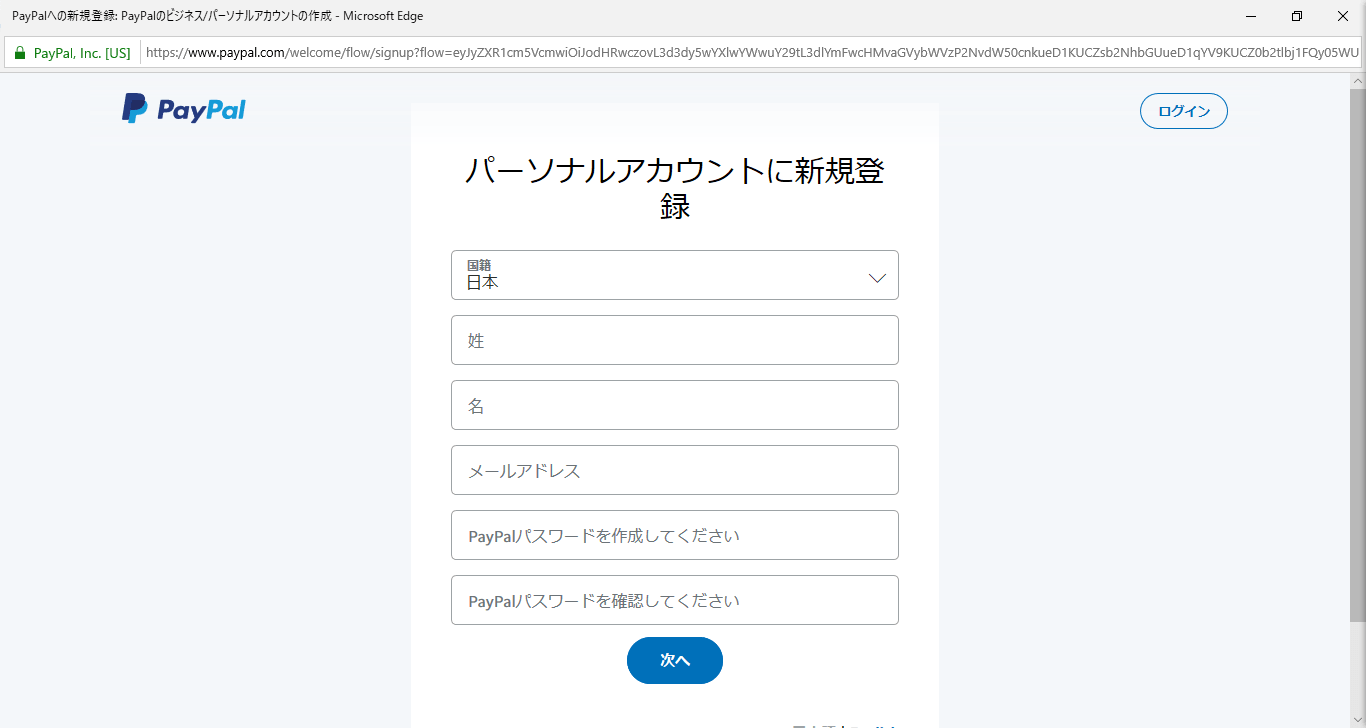The height and width of the screenshot is (728, 1366).
Task: Focus the メールアドレス email field
Action: [675, 470]
